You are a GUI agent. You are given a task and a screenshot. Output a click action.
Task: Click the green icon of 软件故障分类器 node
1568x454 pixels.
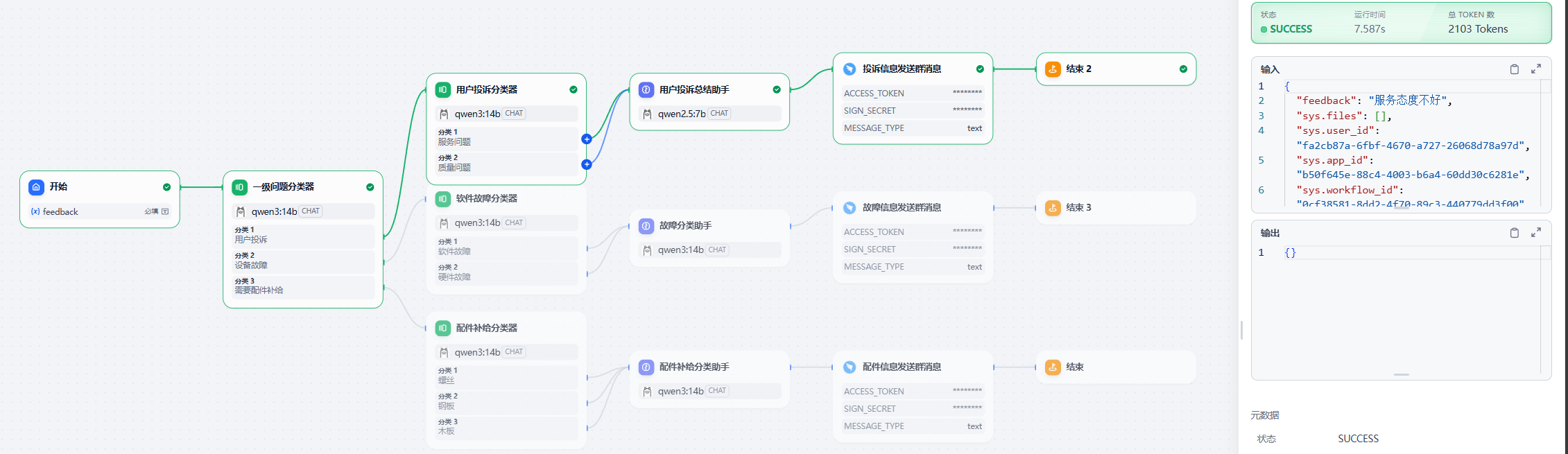442,199
